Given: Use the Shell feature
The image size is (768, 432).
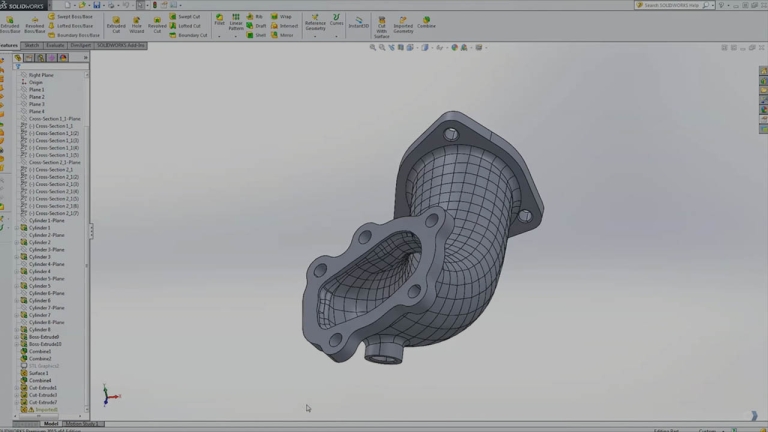Looking at the screenshot, I should click(256, 35).
